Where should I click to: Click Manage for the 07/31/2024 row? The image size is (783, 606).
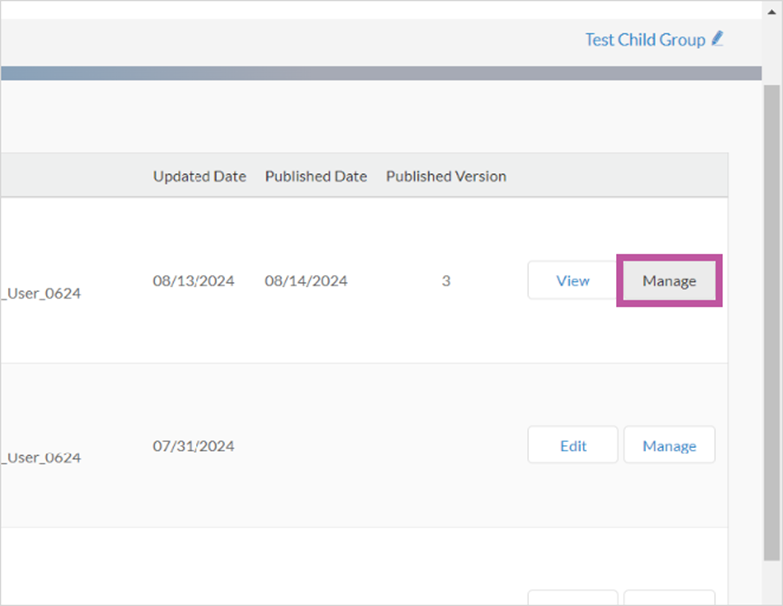(x=669, y=445)
